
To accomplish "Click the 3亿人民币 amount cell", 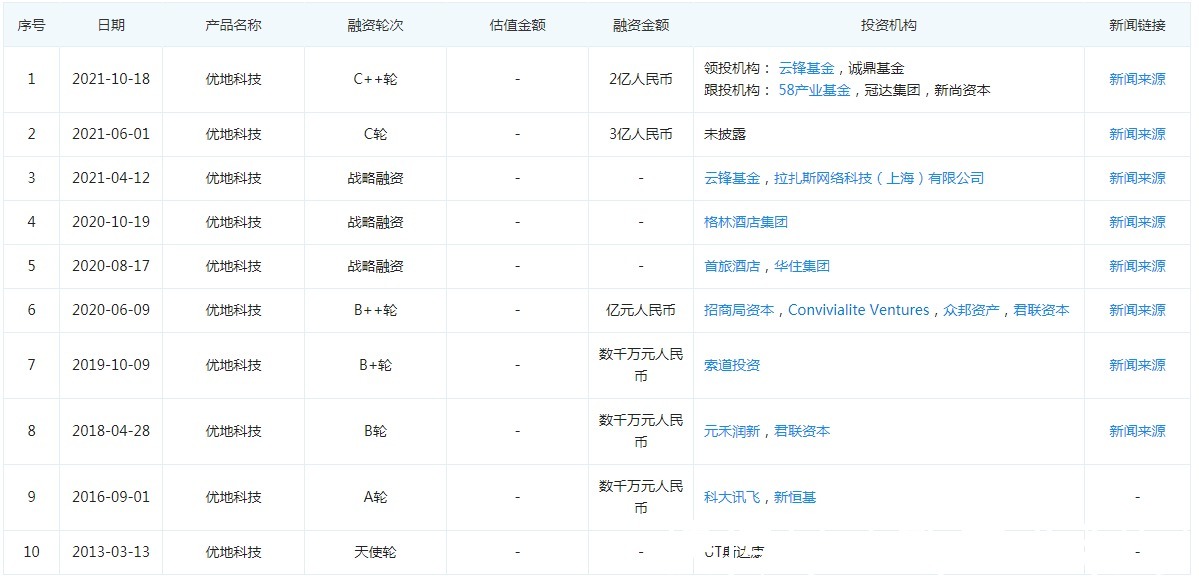I will [x=641, y=134].
